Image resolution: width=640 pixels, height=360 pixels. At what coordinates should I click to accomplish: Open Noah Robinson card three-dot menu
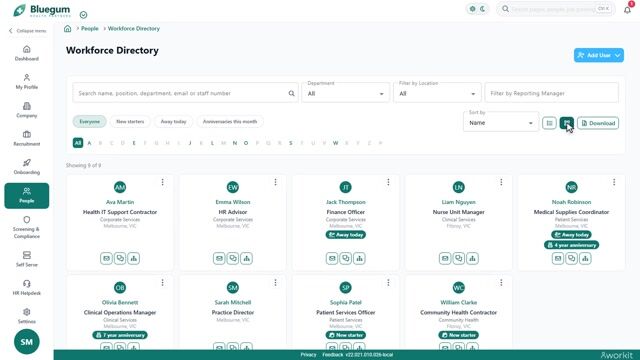(614, 182)
